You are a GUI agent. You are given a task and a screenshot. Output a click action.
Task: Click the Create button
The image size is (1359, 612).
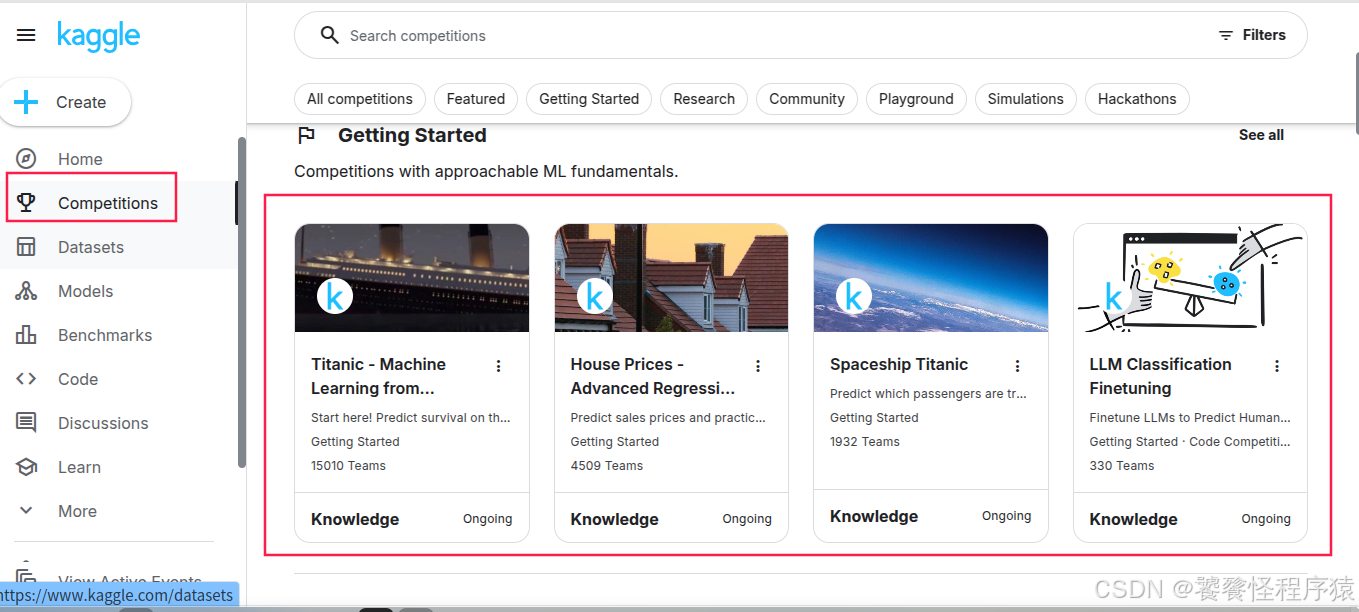[65, 102]
